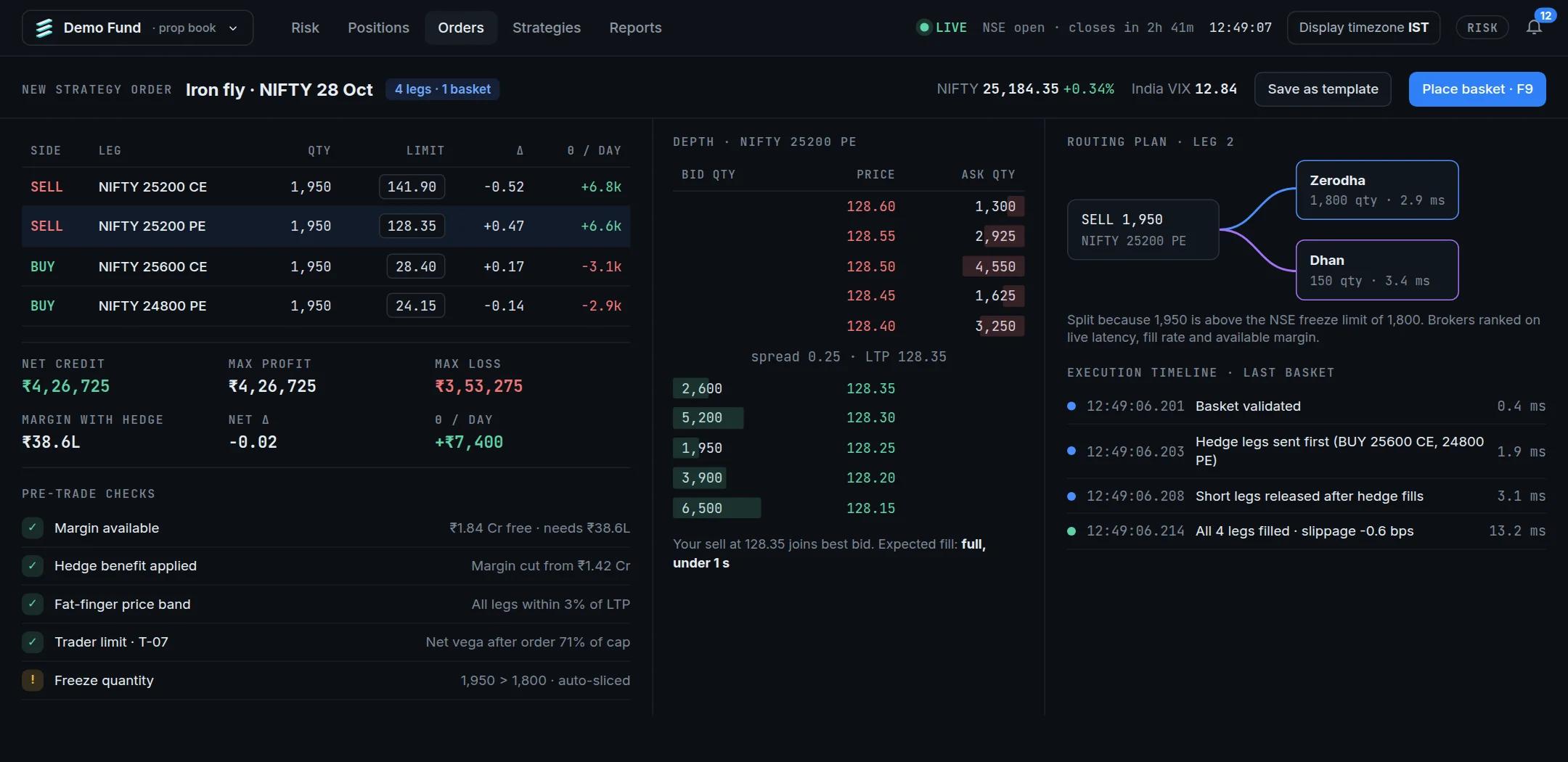Viewport: 1568px width, 762px height.
Task: Click ask price 128.50 in depth
Action: point(870,266)
